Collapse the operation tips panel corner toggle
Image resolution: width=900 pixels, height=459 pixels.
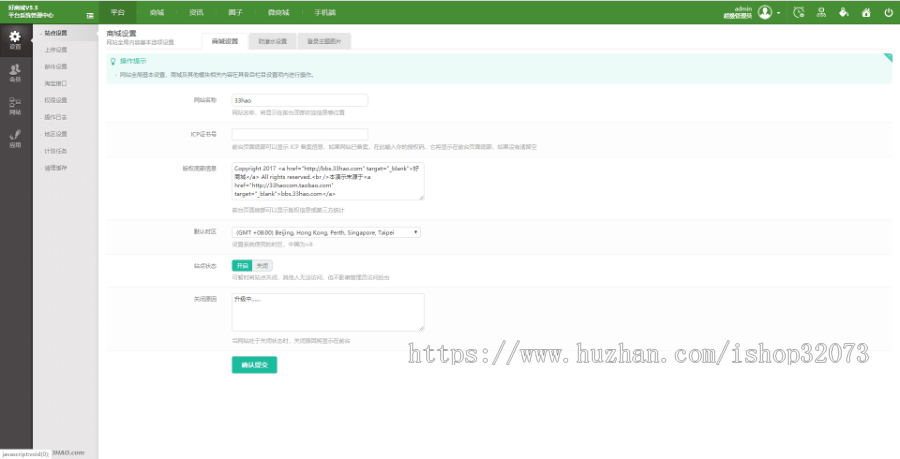point(888,57)
